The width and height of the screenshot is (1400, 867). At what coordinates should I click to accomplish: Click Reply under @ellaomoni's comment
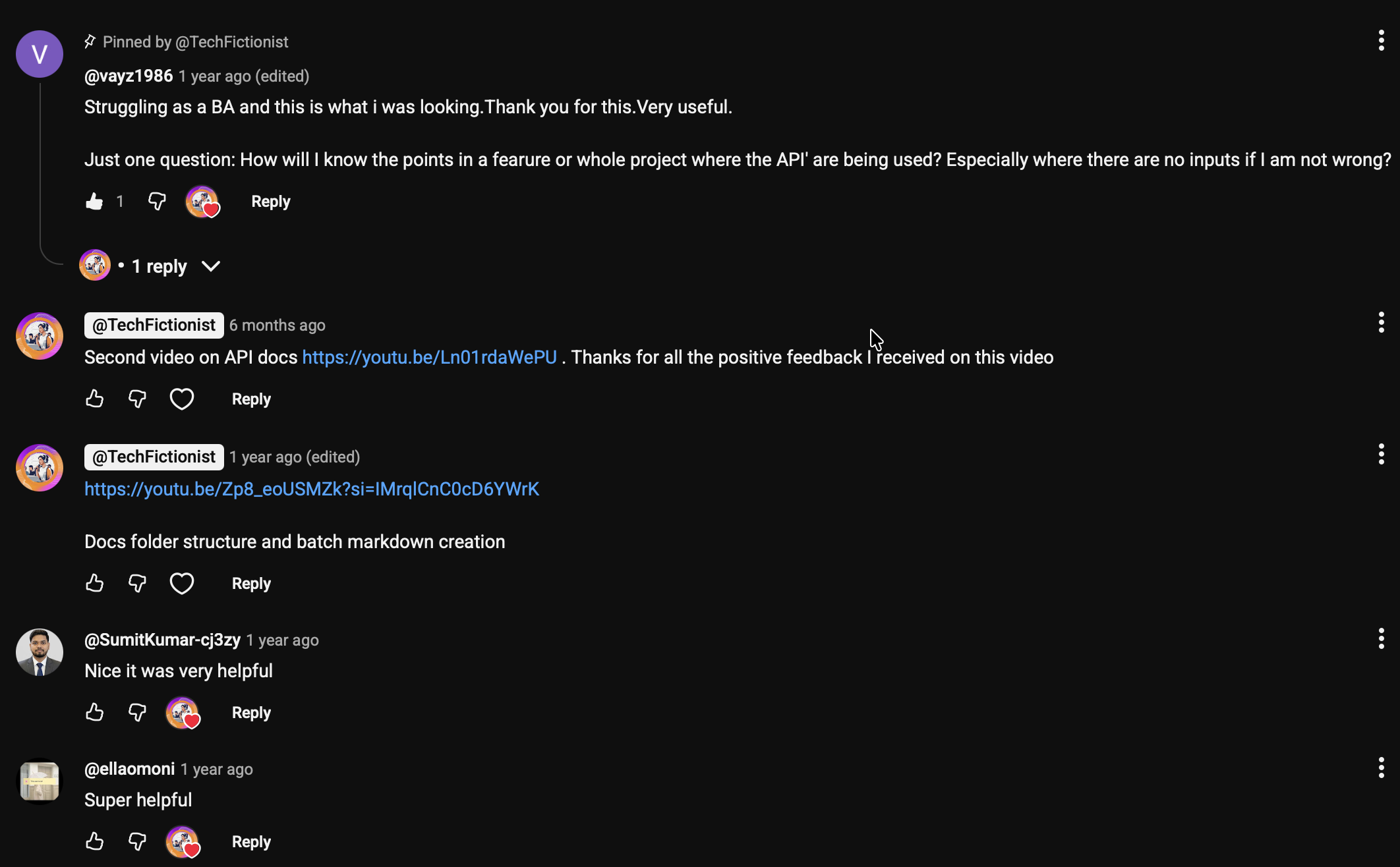pos(250,841)
